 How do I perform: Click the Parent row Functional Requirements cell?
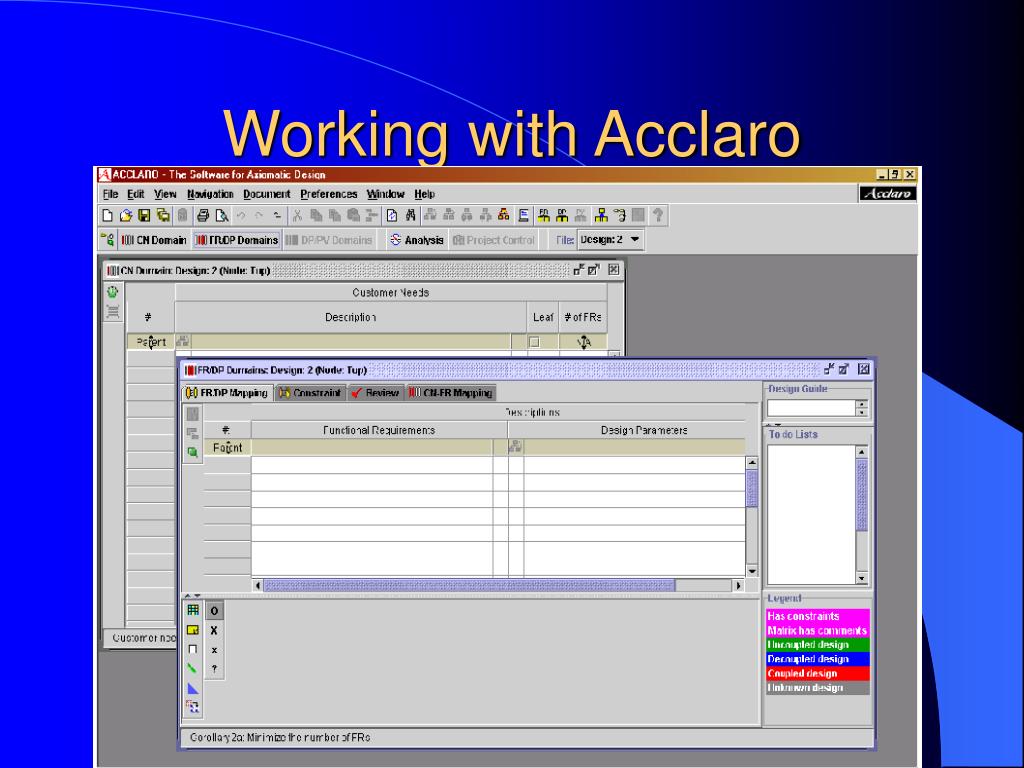click(x=372, y=447)
